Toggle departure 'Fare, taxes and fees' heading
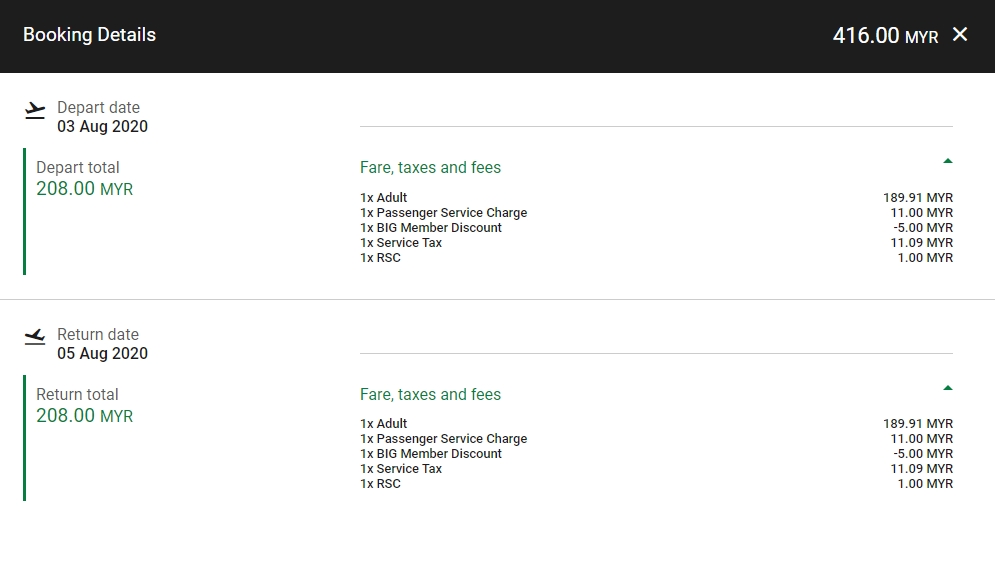 click(430, 168)
